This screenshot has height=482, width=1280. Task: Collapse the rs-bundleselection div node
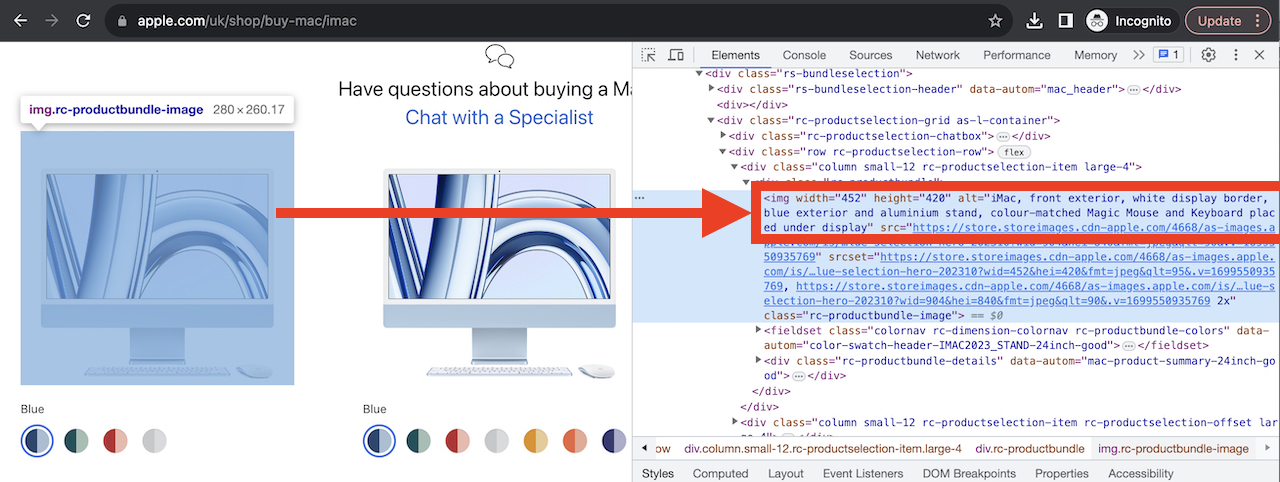[699, 74]
